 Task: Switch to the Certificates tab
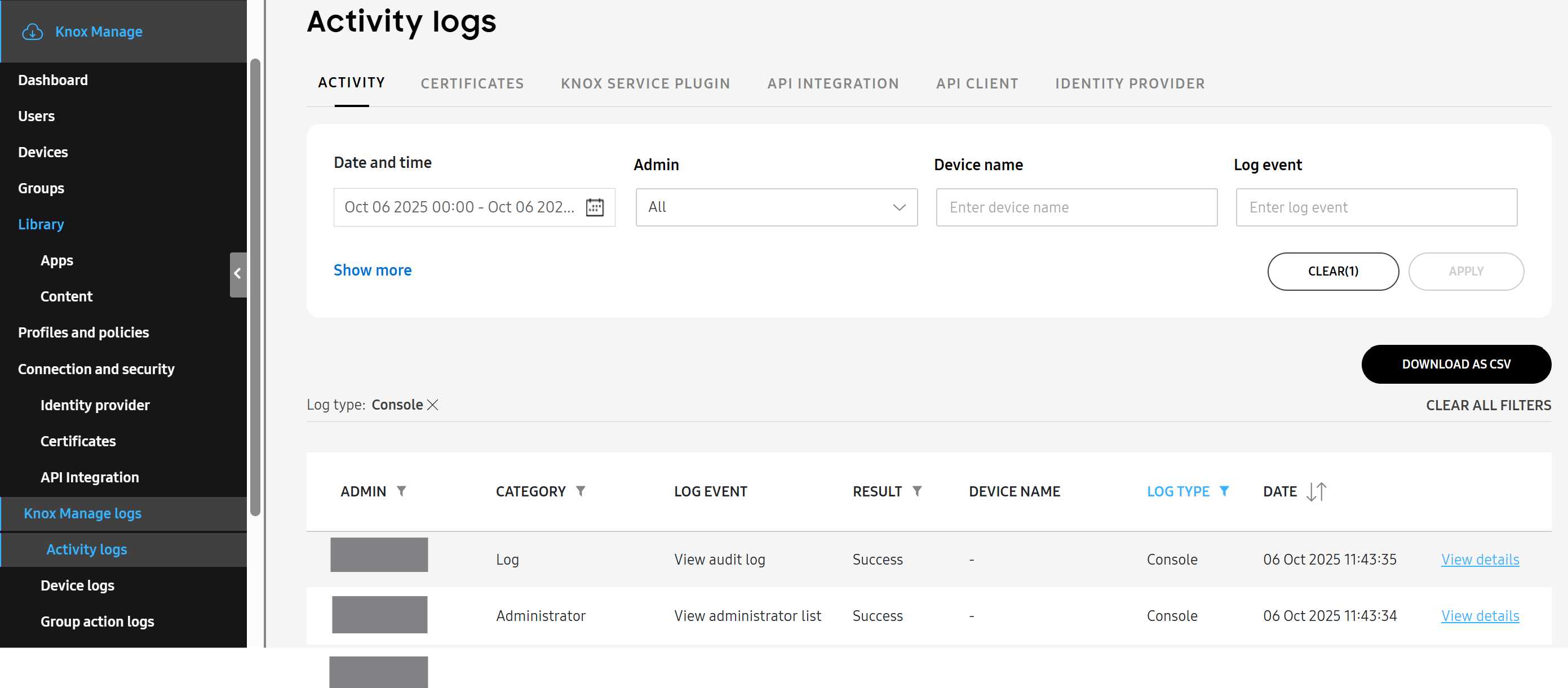click(x=472, y=83)
